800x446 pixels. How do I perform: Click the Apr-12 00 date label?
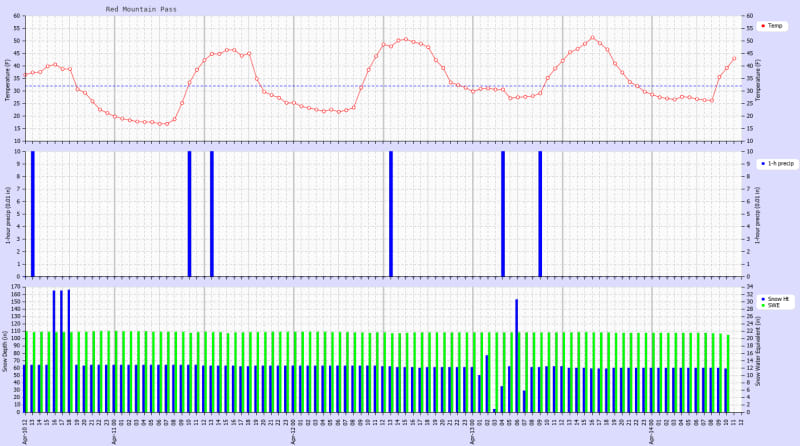coord(293,431)
